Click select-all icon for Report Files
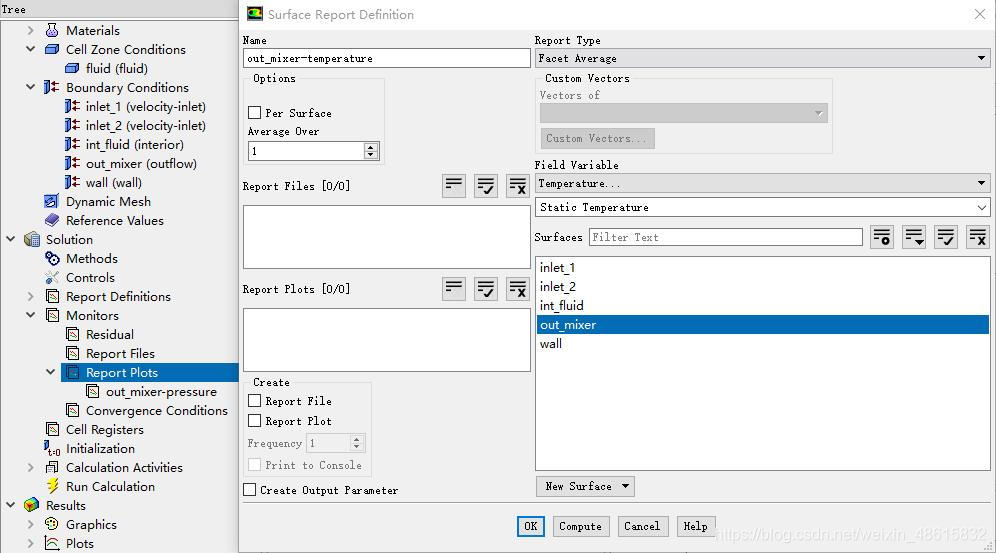The image size is (996, 553). [x=486, y=185]
